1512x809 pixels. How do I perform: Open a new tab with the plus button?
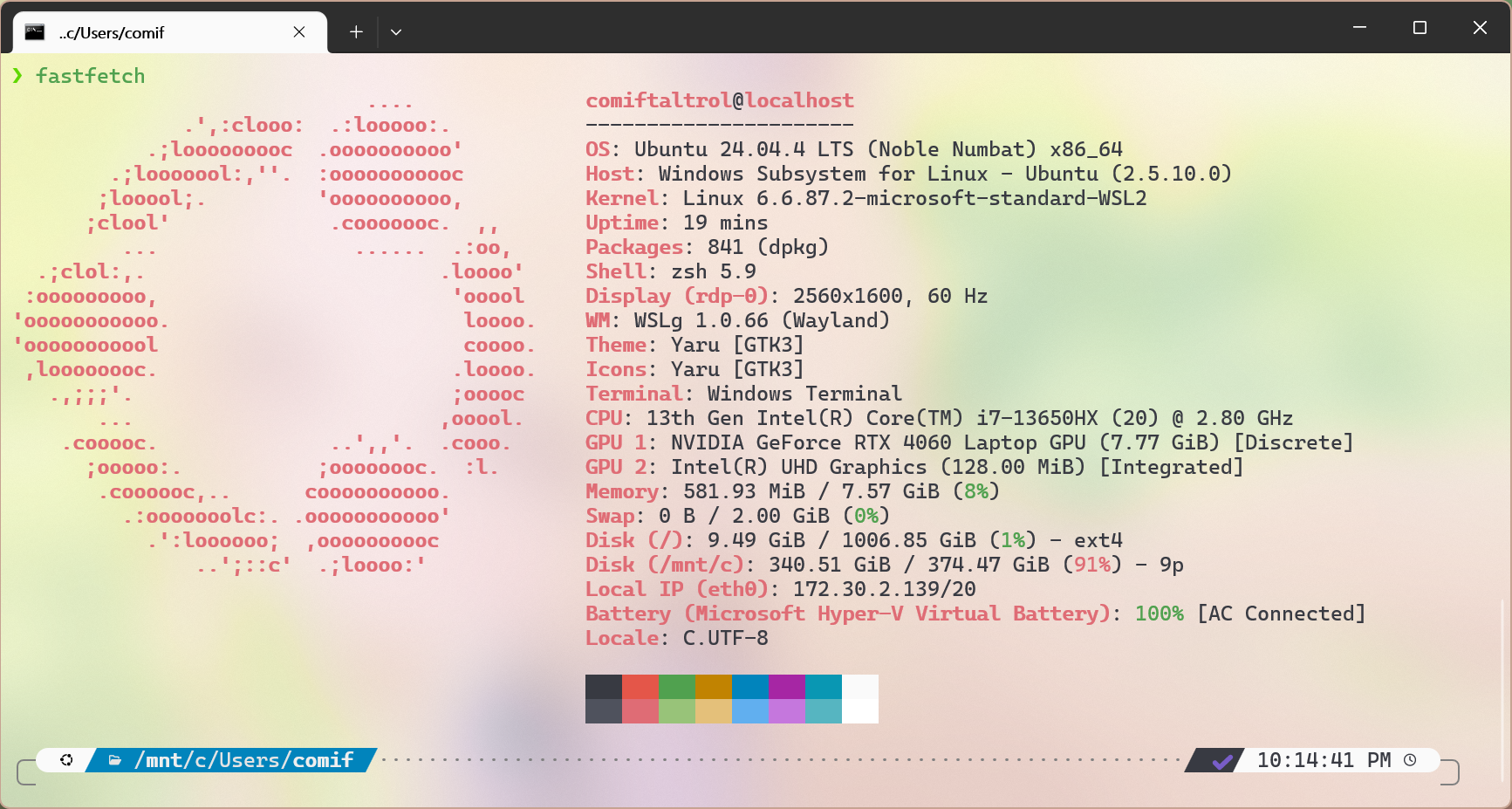(356, 32)
